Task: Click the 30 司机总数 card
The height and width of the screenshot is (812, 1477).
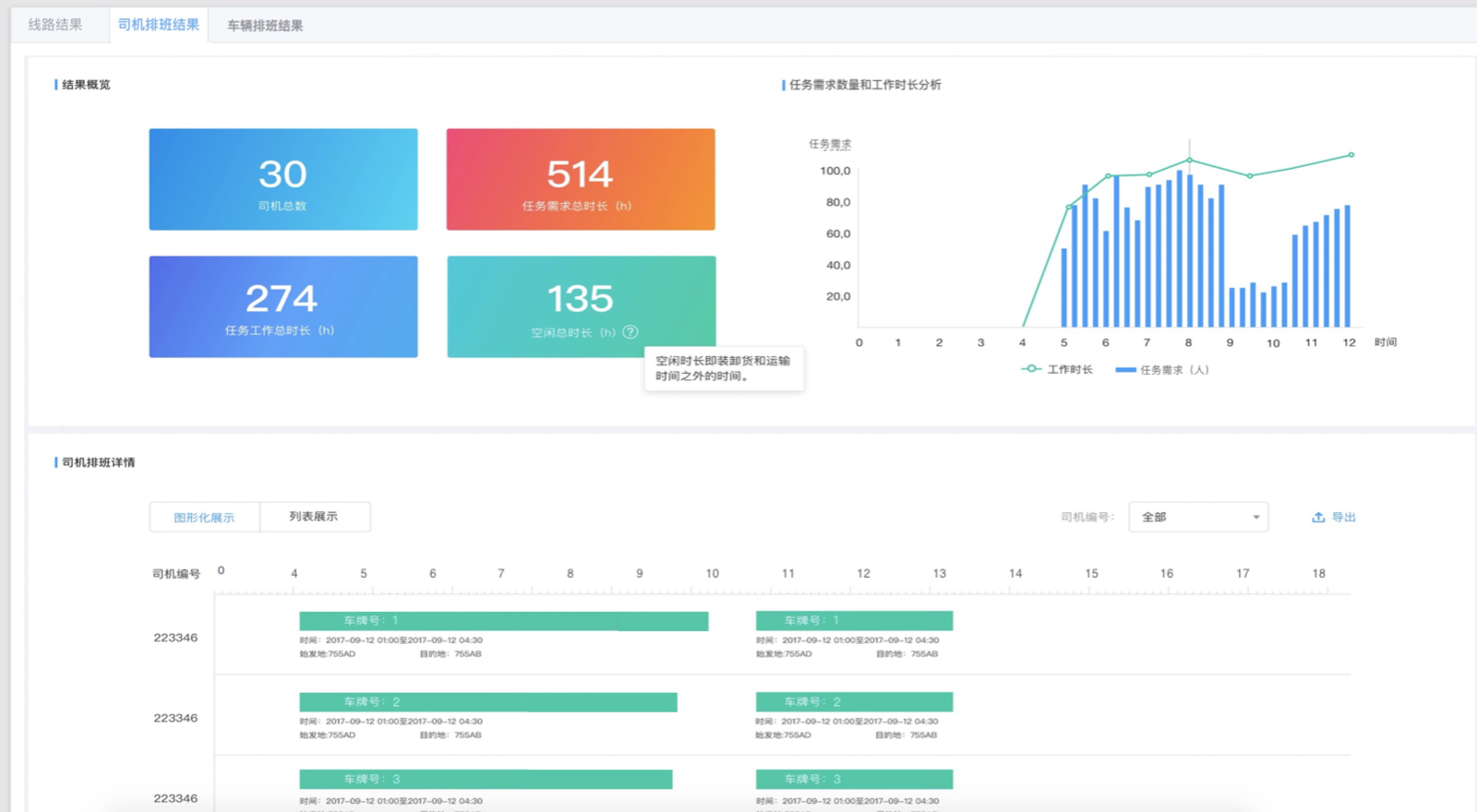Action: [283, 179]
